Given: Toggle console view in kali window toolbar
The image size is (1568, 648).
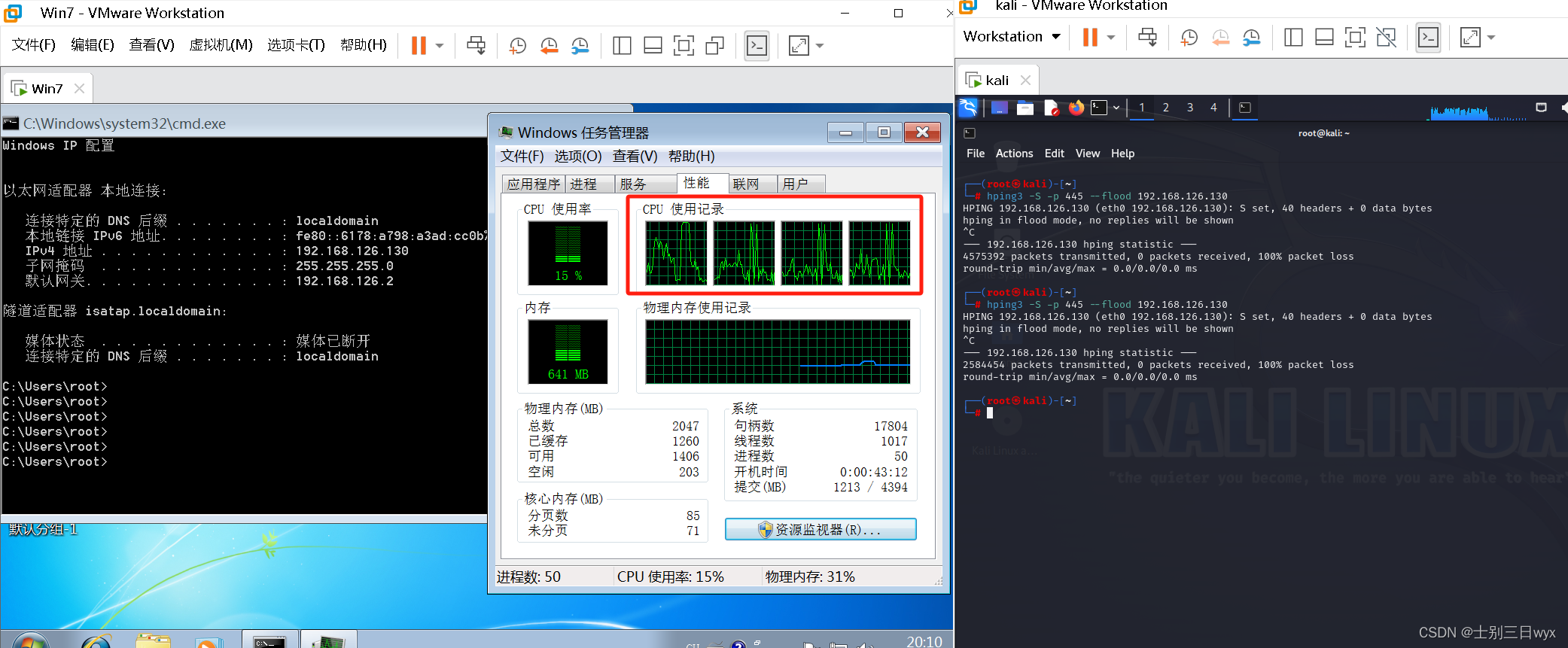Looking at the screenshot, I should point(1428,37).
